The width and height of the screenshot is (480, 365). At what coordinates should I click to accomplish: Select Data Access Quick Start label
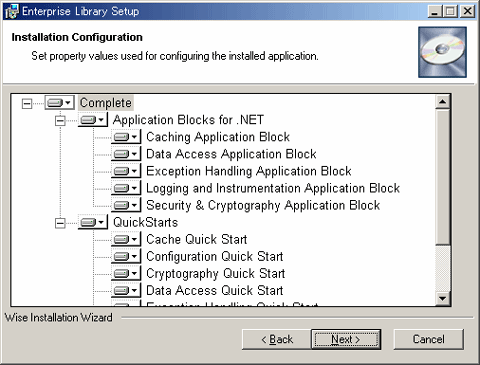pos(215,290)
